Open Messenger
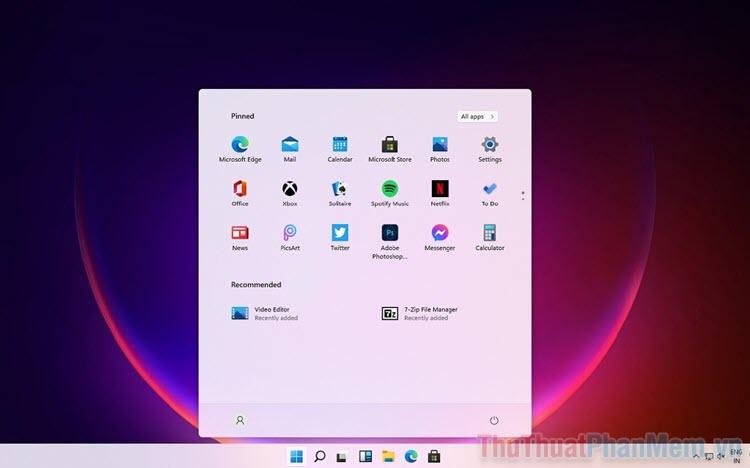 point(440,238)
